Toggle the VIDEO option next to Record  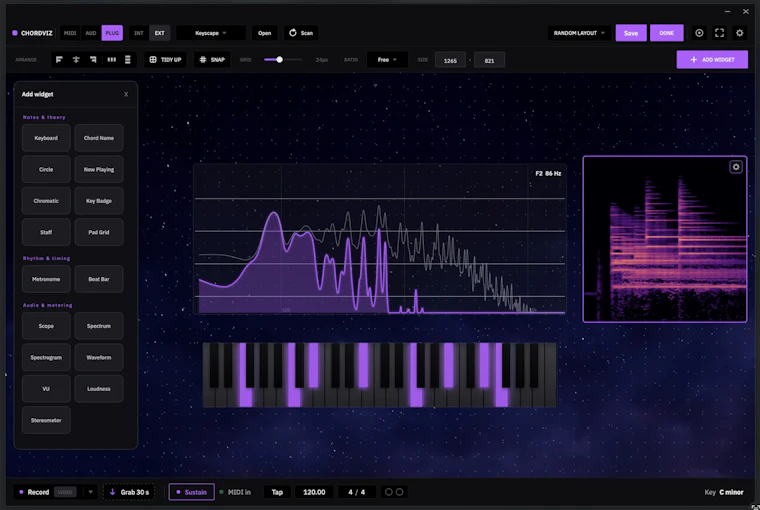tap(65, 492)
